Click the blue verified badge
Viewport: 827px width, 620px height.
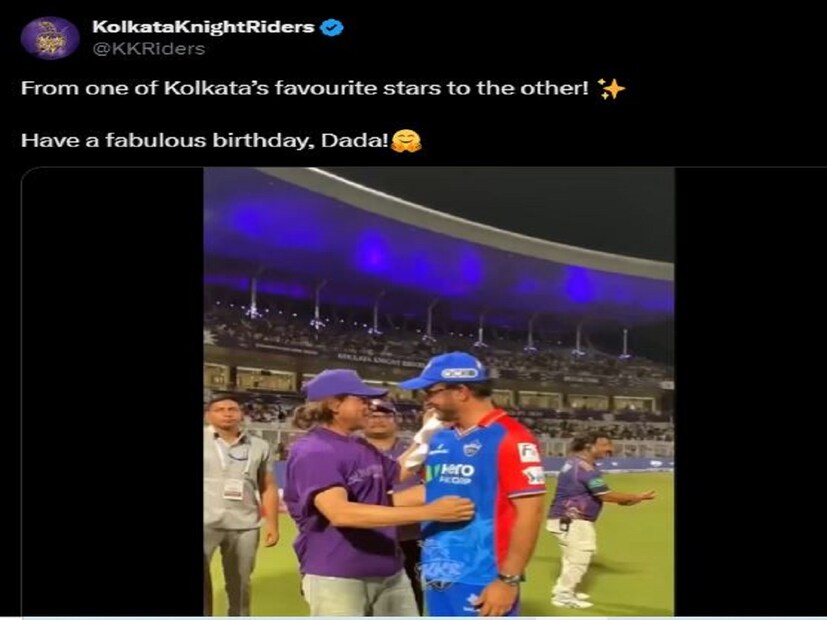pos(332,28)
